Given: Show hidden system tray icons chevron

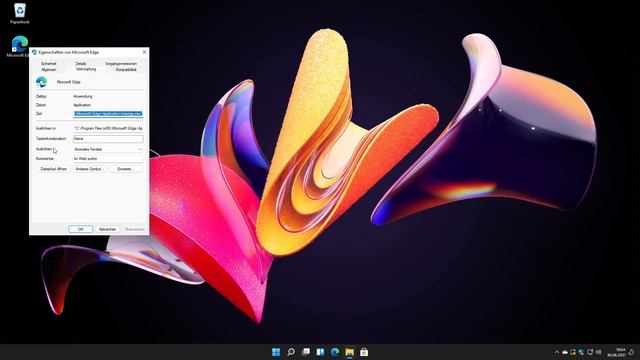Looking at the screenshot, I should click(x=557, y=352).
